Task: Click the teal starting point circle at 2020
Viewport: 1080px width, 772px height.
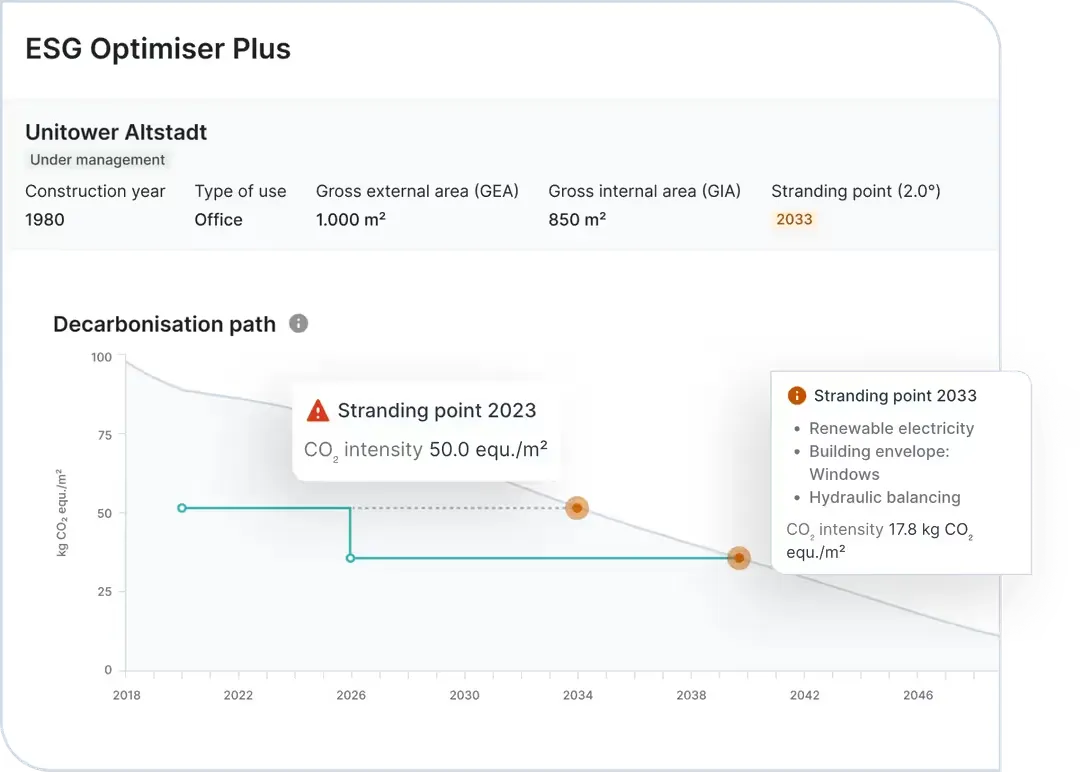Action: click(x=182, y=508)
